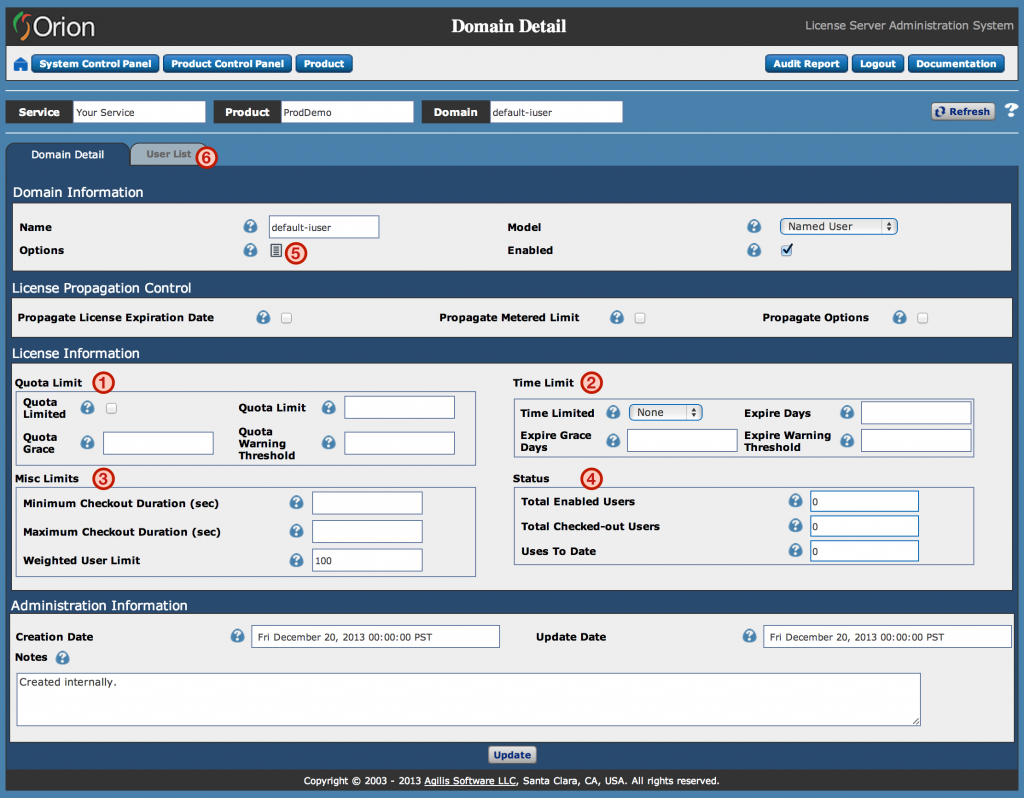Toggle the Enabled checkbox
Viewport: 1024px width, 798px height.
tap(786, 250)
